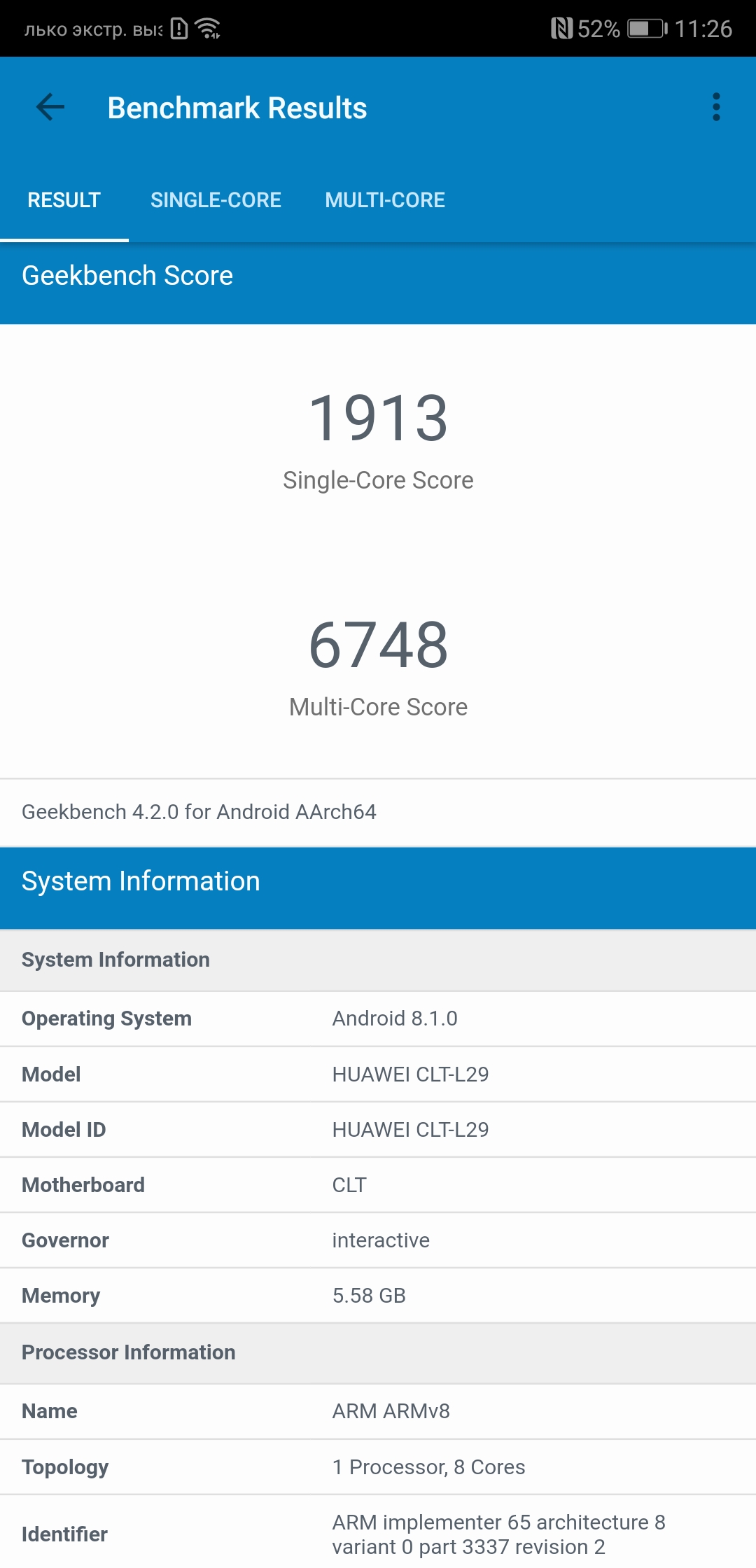Tap the Benchmark Results title
756x1568 pixels.
pyautogui.click(x=237, y=108)
